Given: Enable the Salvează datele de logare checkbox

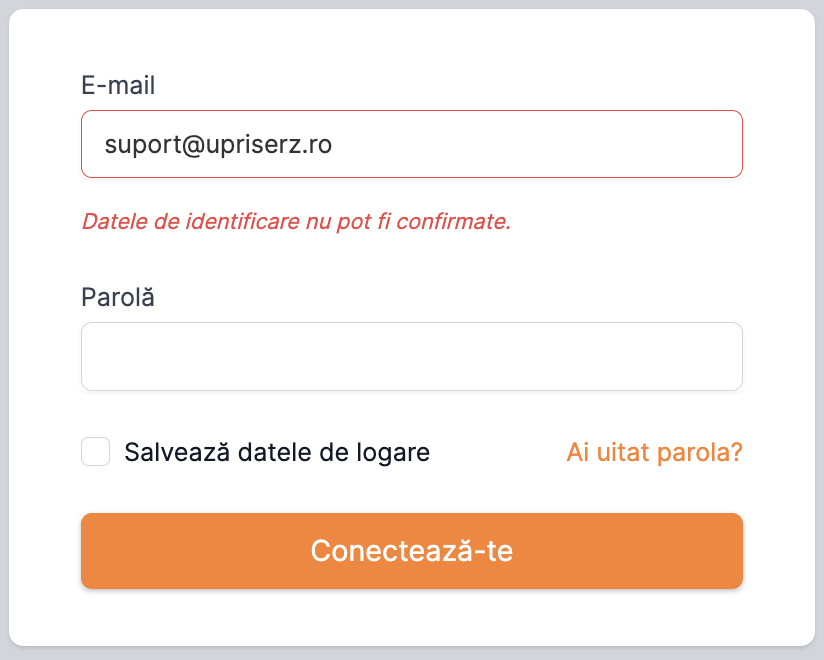Looking at the screenshot, I should [96, 451].
